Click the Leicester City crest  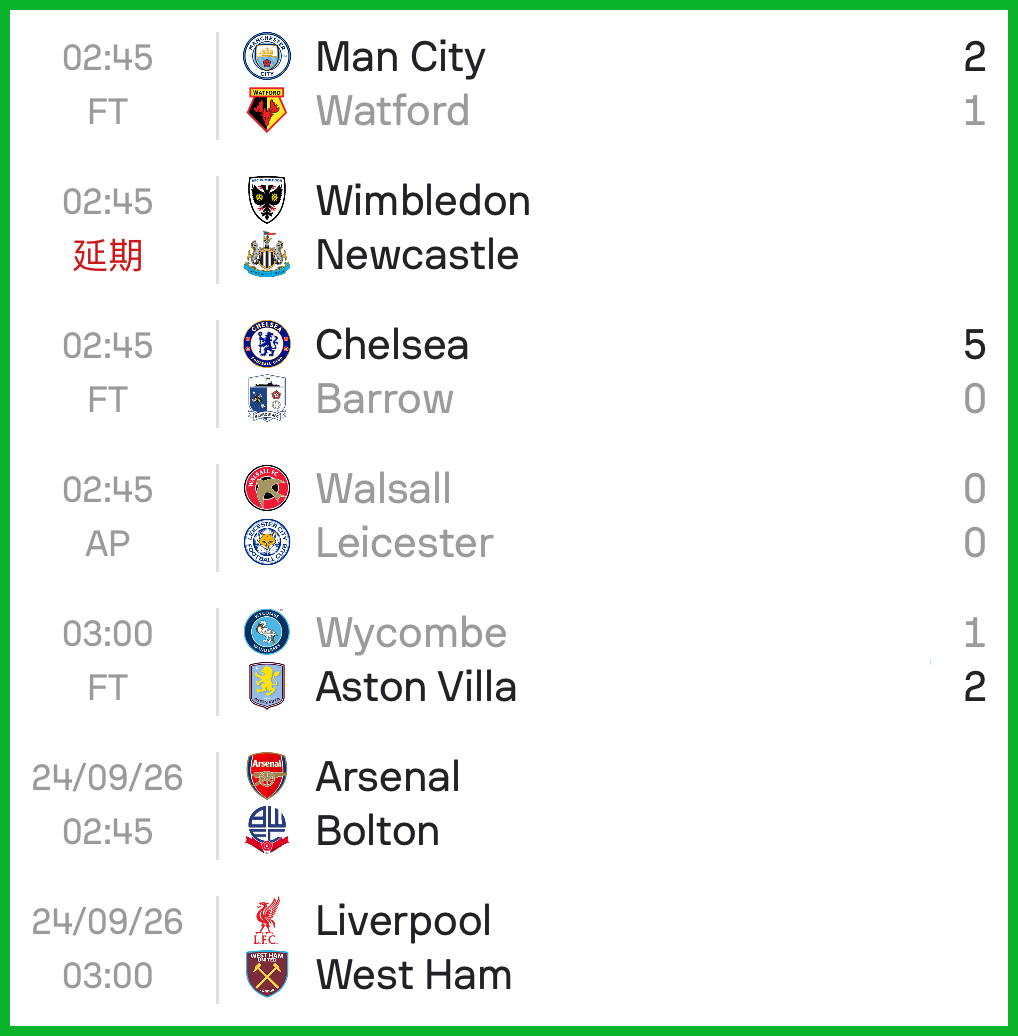click(267, 542)
